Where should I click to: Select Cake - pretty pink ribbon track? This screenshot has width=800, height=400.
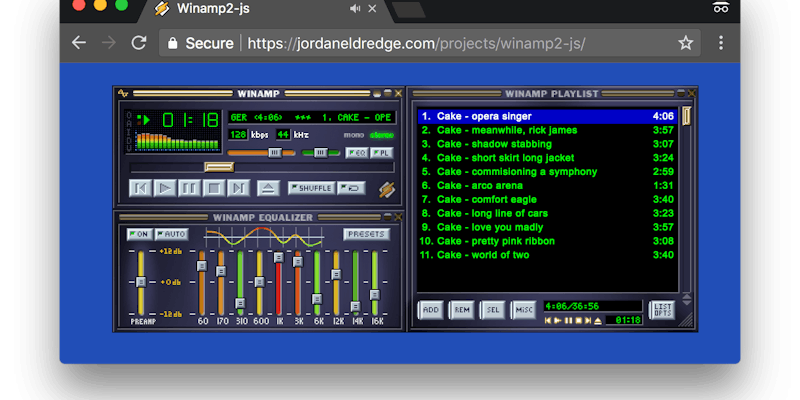click(x=548, y=241)
